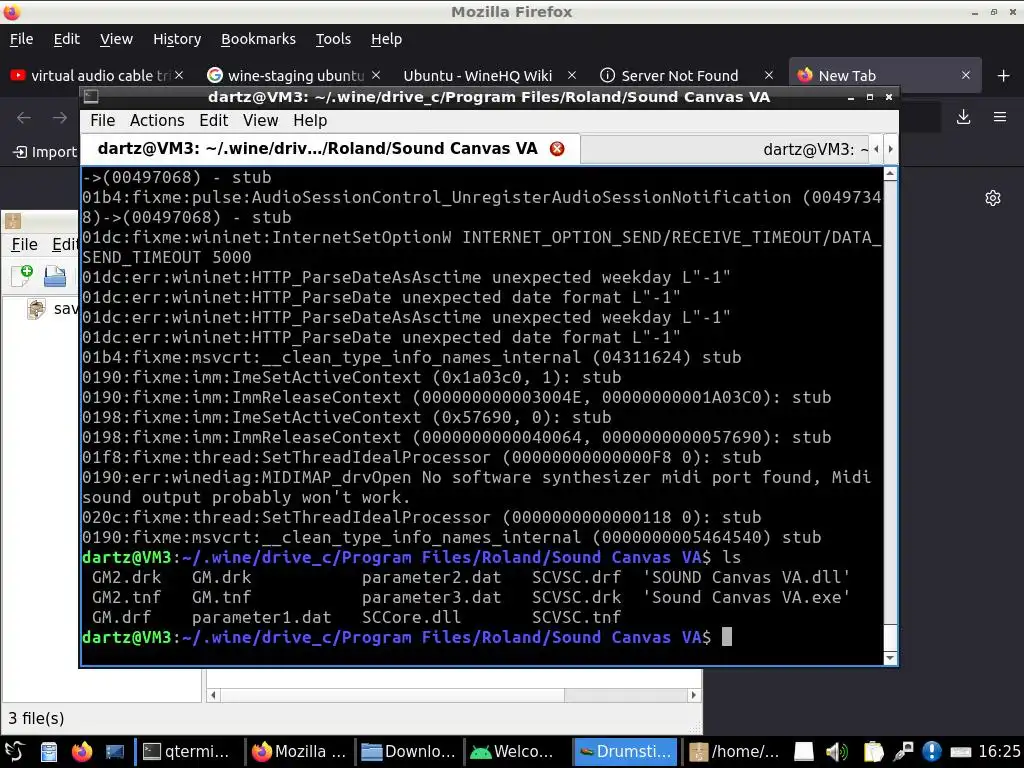Screen dimensions: 1024x768
Task: Close the active qterminal tab with red X
Action: click(x=557, y=149)
